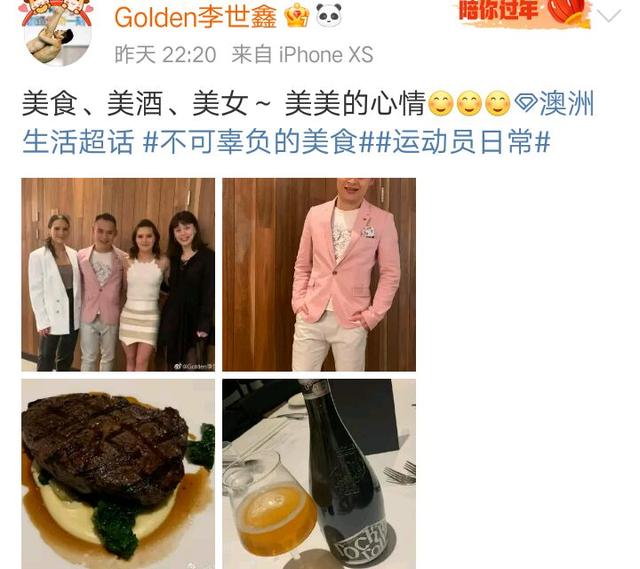Image resolution: width=640 pixels, height=569 pixels.
Task: View the beer bottle and glass photo
Action: coord(319,474)
